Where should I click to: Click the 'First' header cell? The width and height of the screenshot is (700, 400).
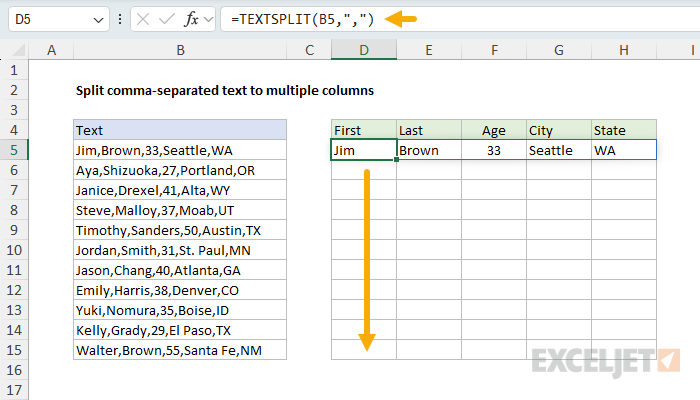(x=363, y=130)
